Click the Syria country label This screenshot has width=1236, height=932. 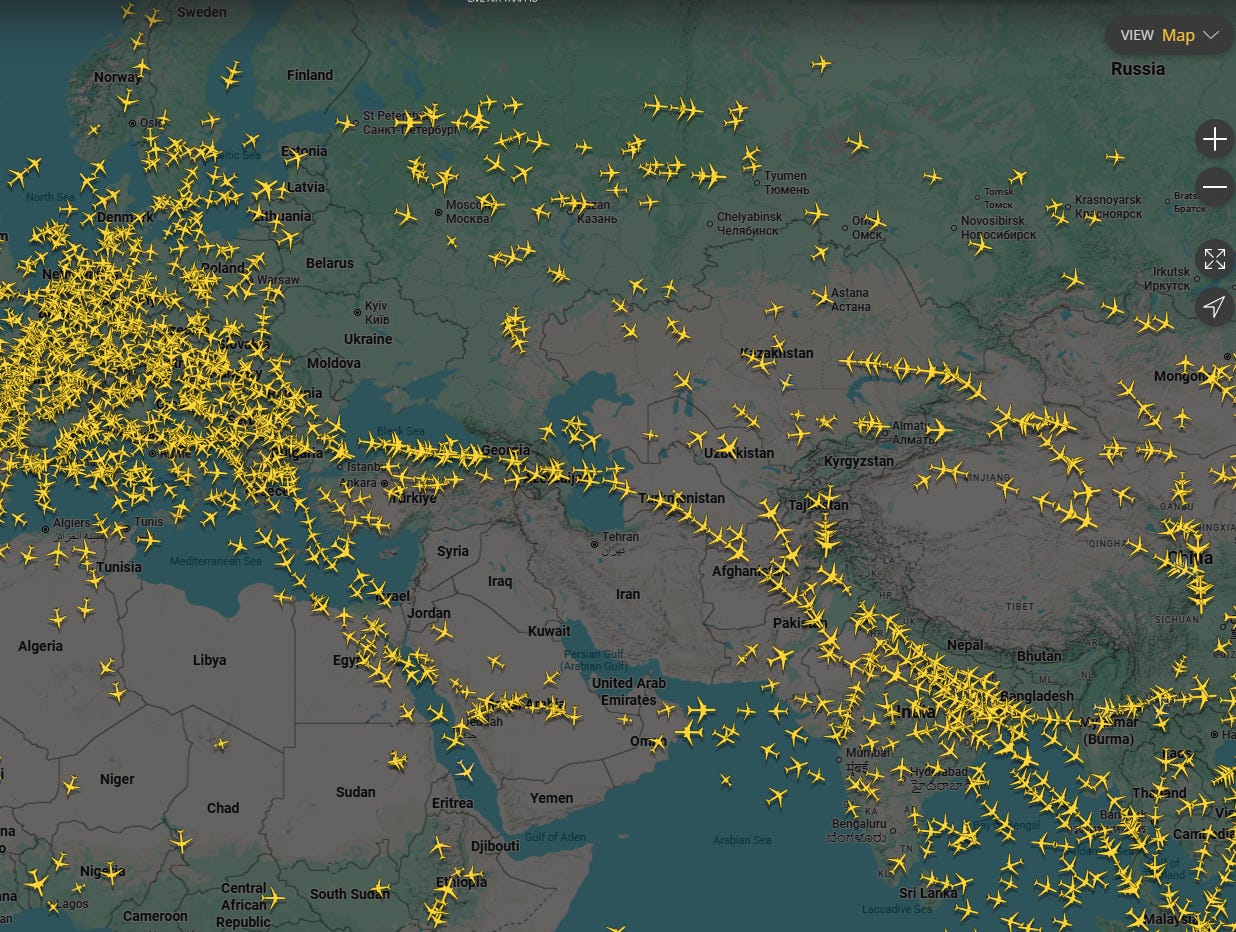tap(452, 551)
